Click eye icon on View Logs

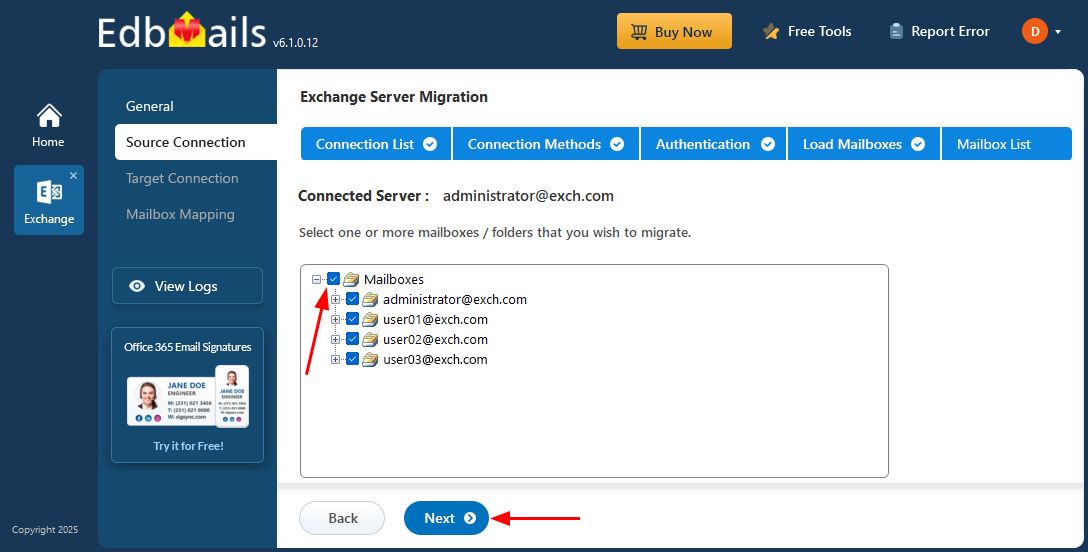(137, 286)
